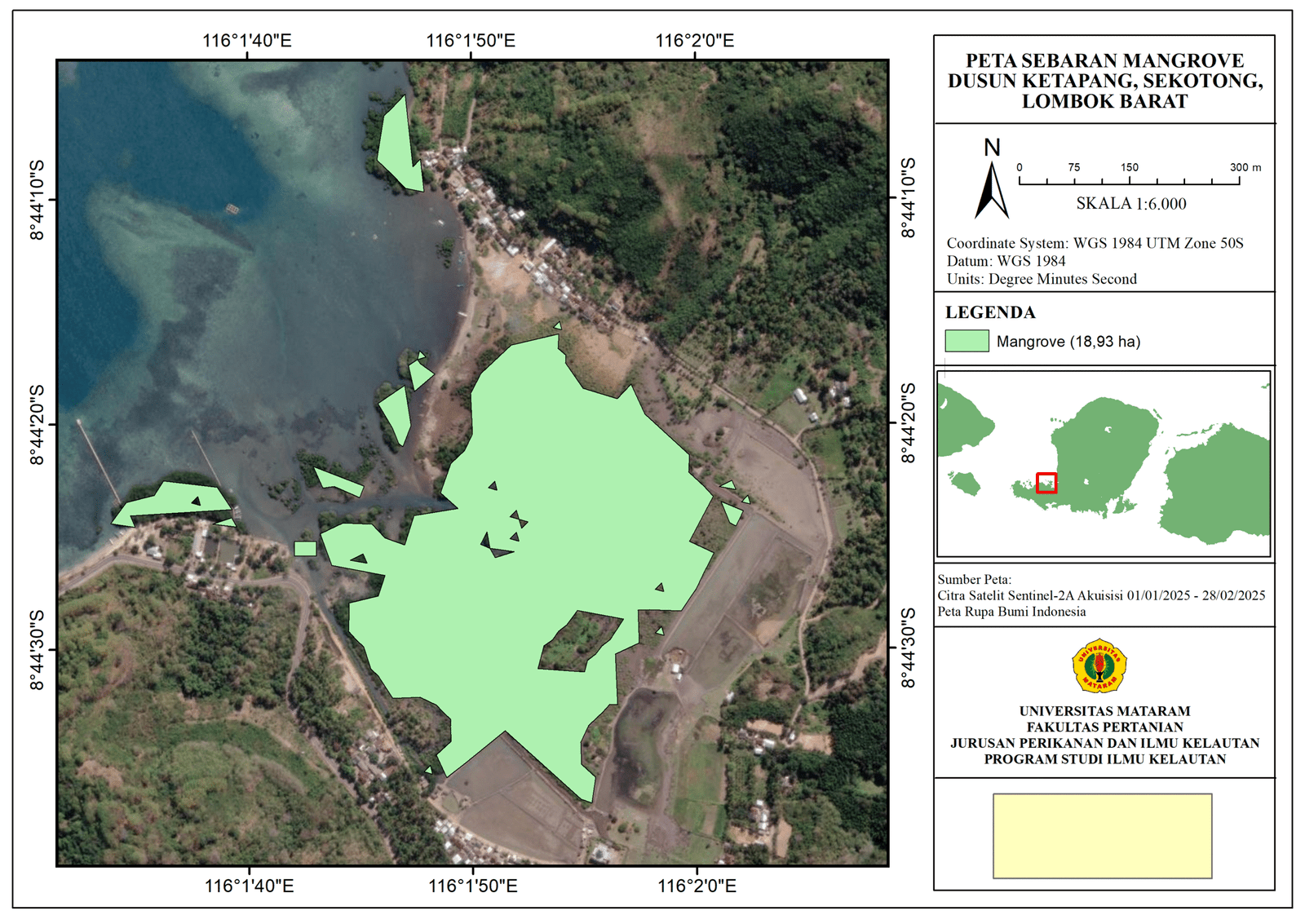Click the left 8°44'20"S latitude label
The width and height of the screenshot is (1305, 924).
[38, 425]
